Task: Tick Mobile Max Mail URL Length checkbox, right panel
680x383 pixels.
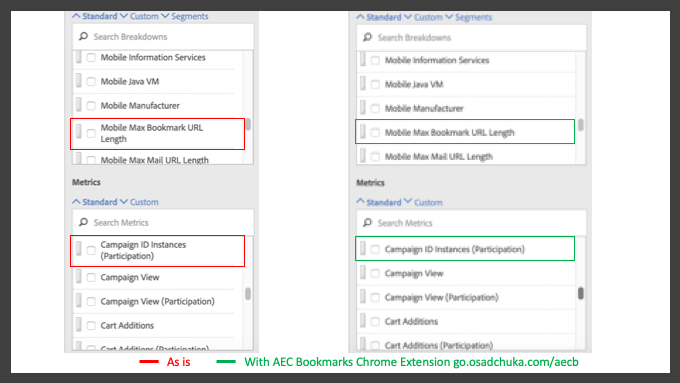Action: (x=375, y=157)
